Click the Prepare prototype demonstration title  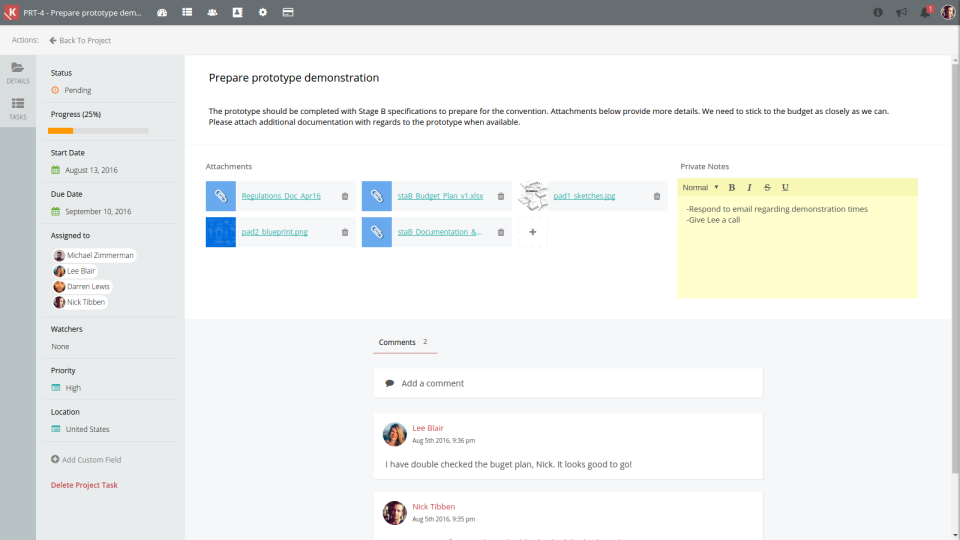point(294,78)
